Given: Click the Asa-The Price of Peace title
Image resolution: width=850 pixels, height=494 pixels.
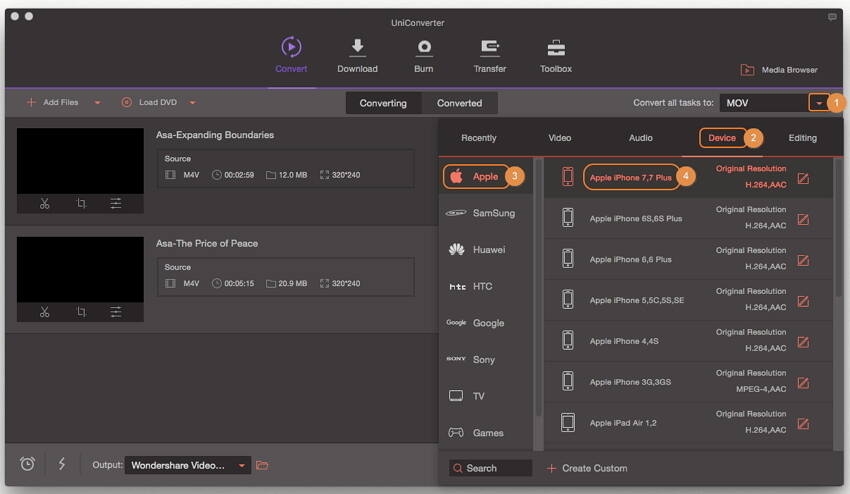Looking at the screenshot, I should (207, 243).
